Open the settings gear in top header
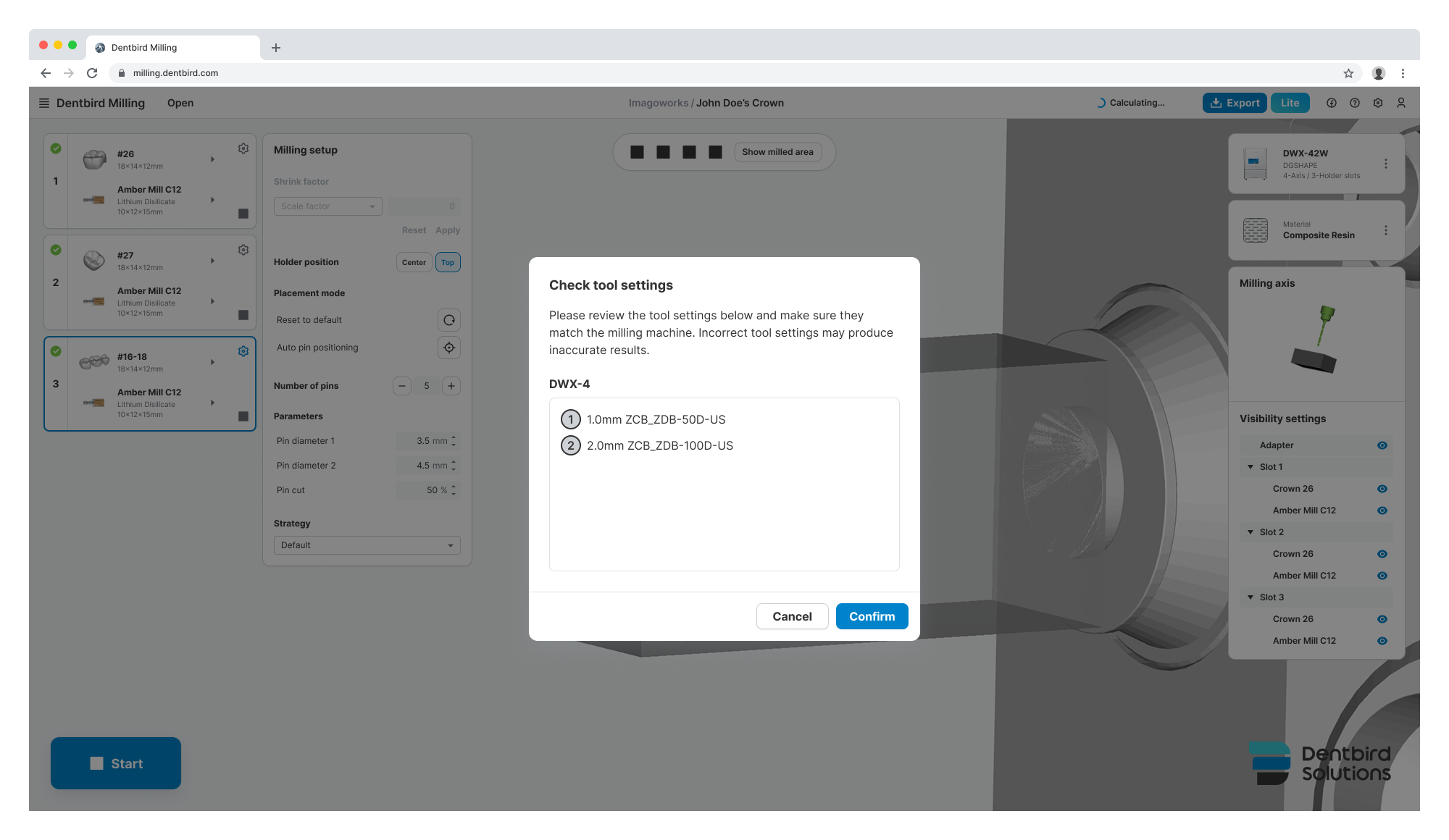 pyautogui.click(x=1378, y=103)
